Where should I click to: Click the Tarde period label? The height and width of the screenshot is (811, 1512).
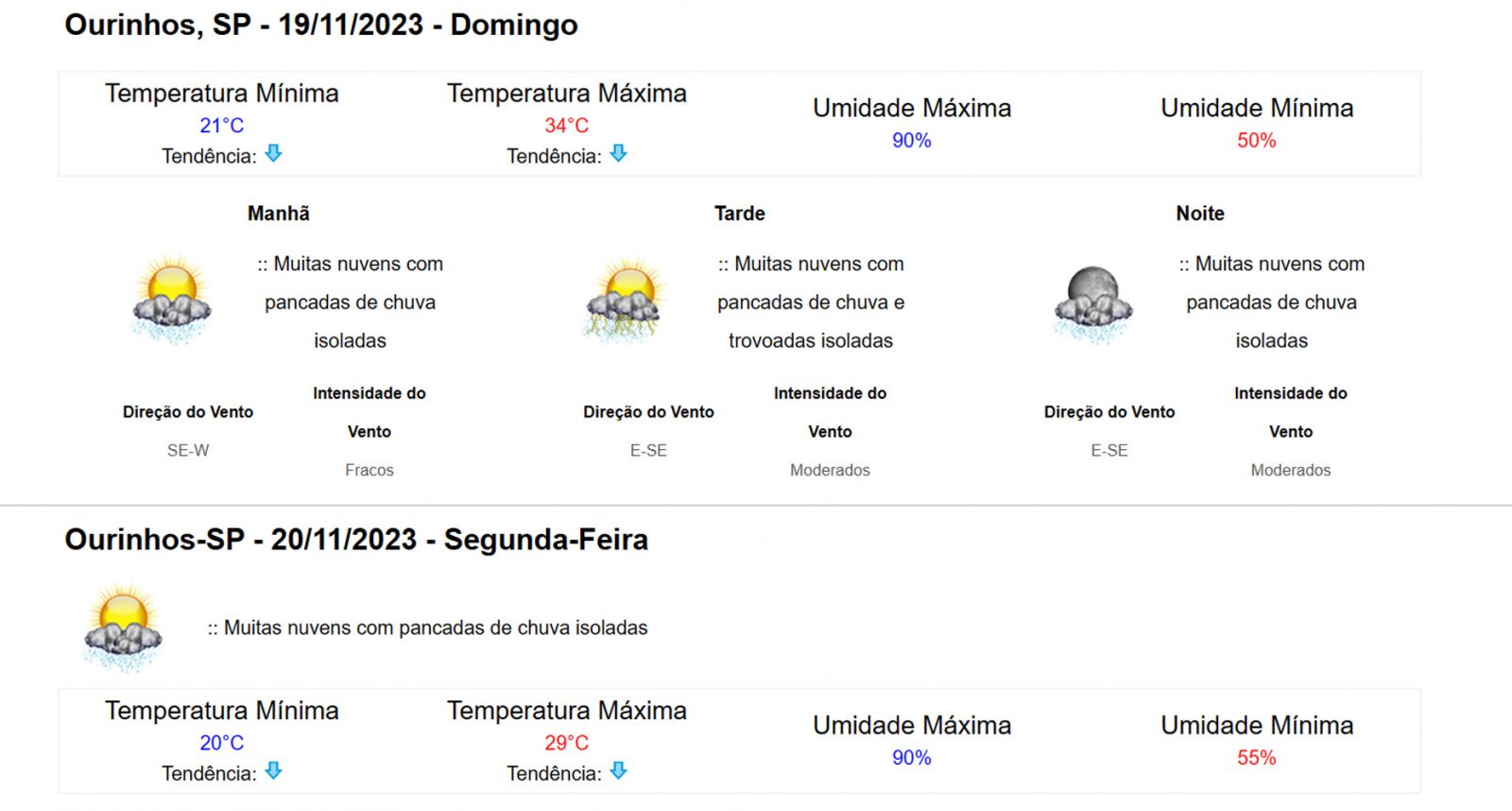click(x=740, y=214)
